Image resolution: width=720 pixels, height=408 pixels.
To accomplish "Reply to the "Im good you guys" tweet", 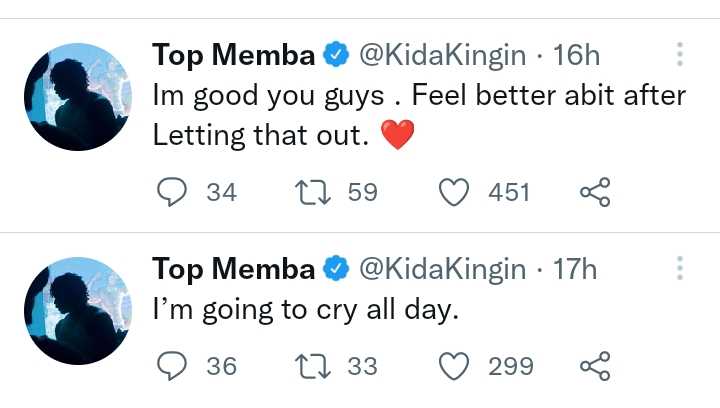I will click(x=174, y=192).
